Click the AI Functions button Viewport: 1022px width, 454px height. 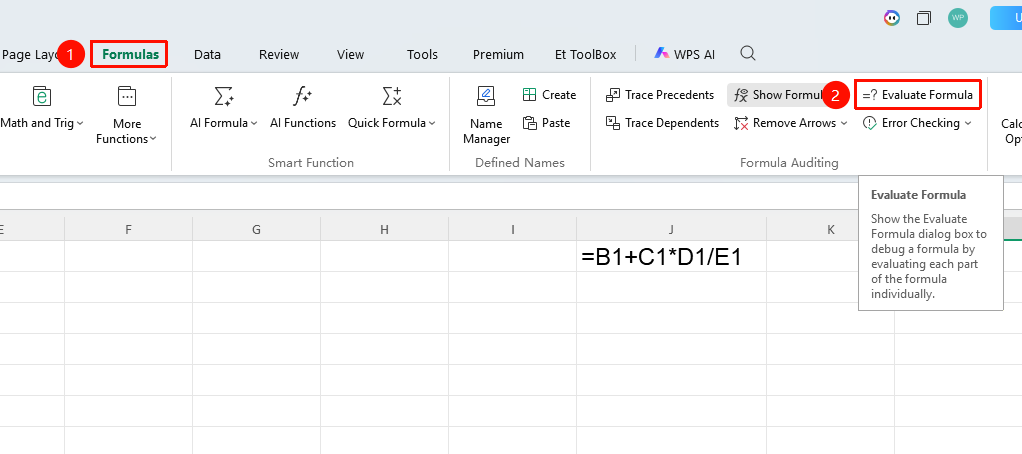[x=303, y=108]
